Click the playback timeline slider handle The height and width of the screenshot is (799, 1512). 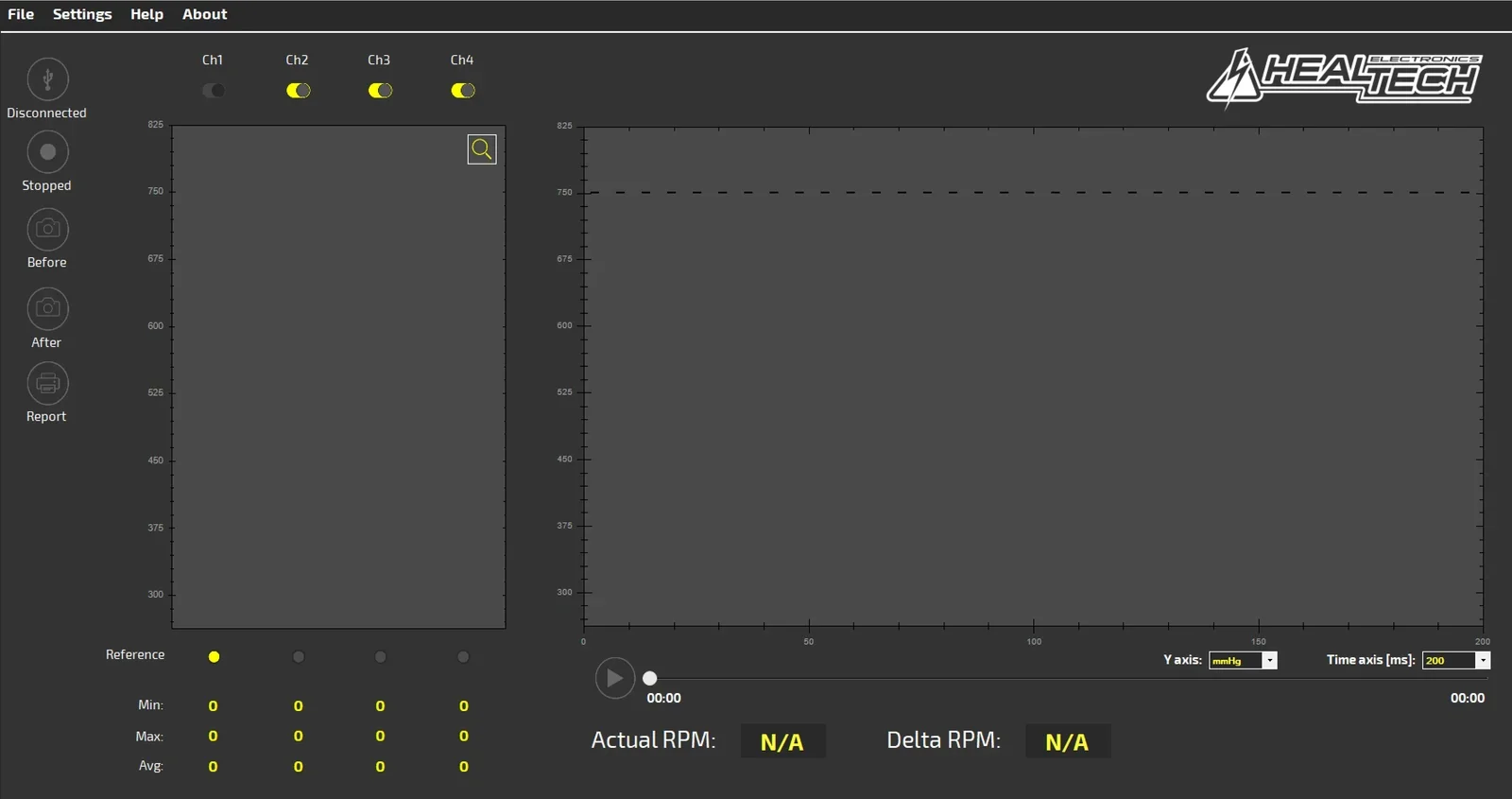[x=650, y=678]
